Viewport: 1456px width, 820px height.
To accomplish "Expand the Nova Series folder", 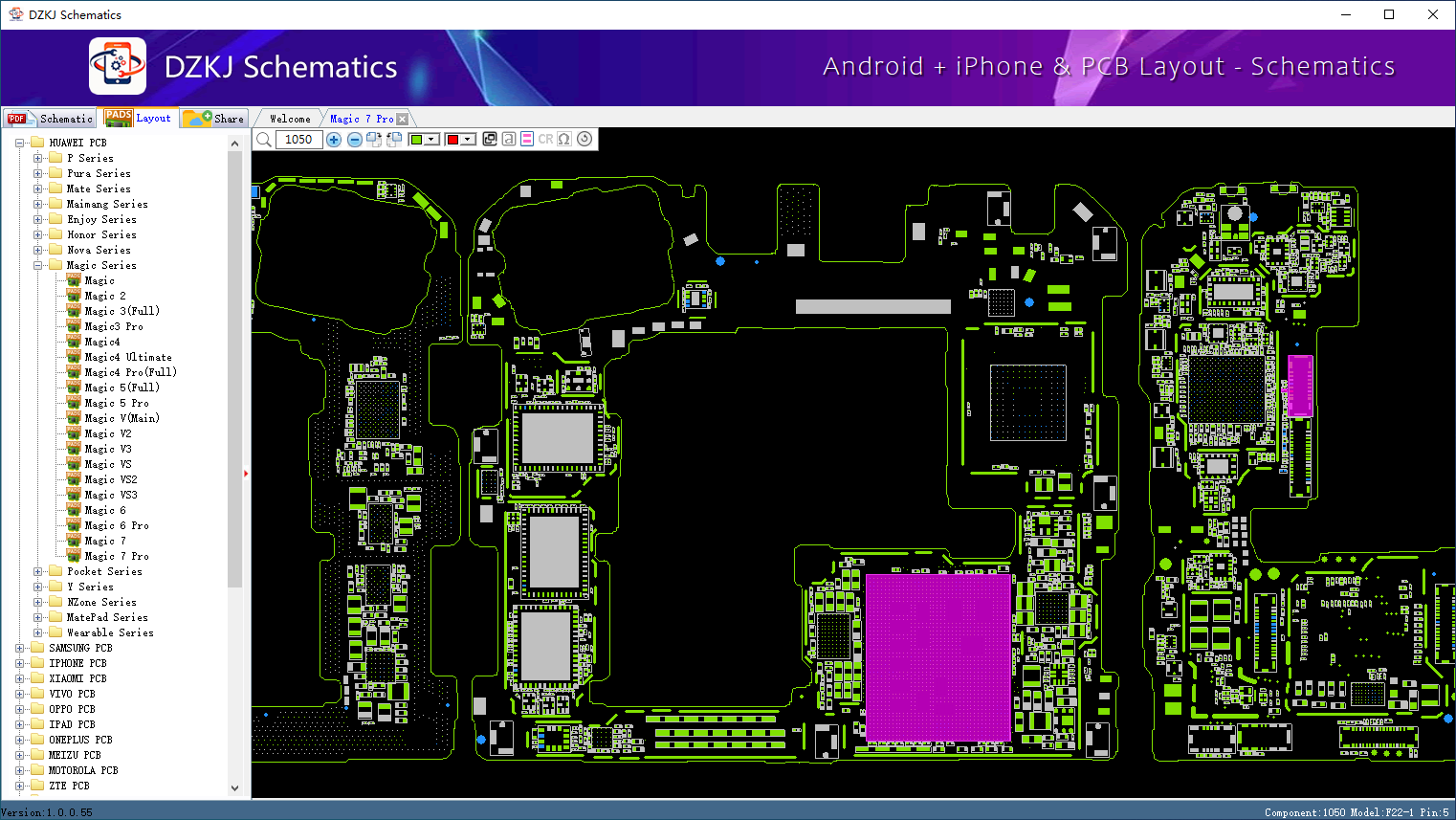I will click(38, 250).
